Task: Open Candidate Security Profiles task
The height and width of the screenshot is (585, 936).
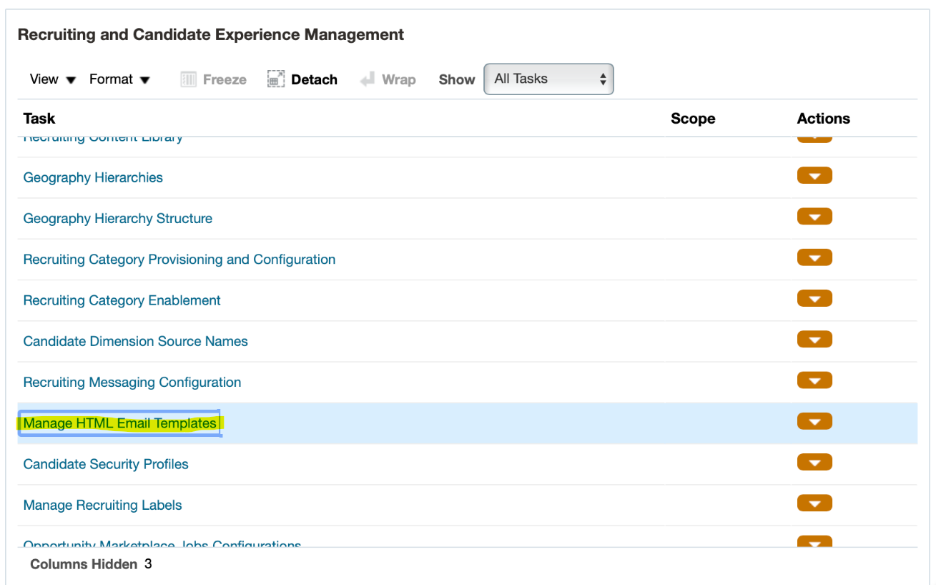Action: pyautogui.click(x=106, y=464)
